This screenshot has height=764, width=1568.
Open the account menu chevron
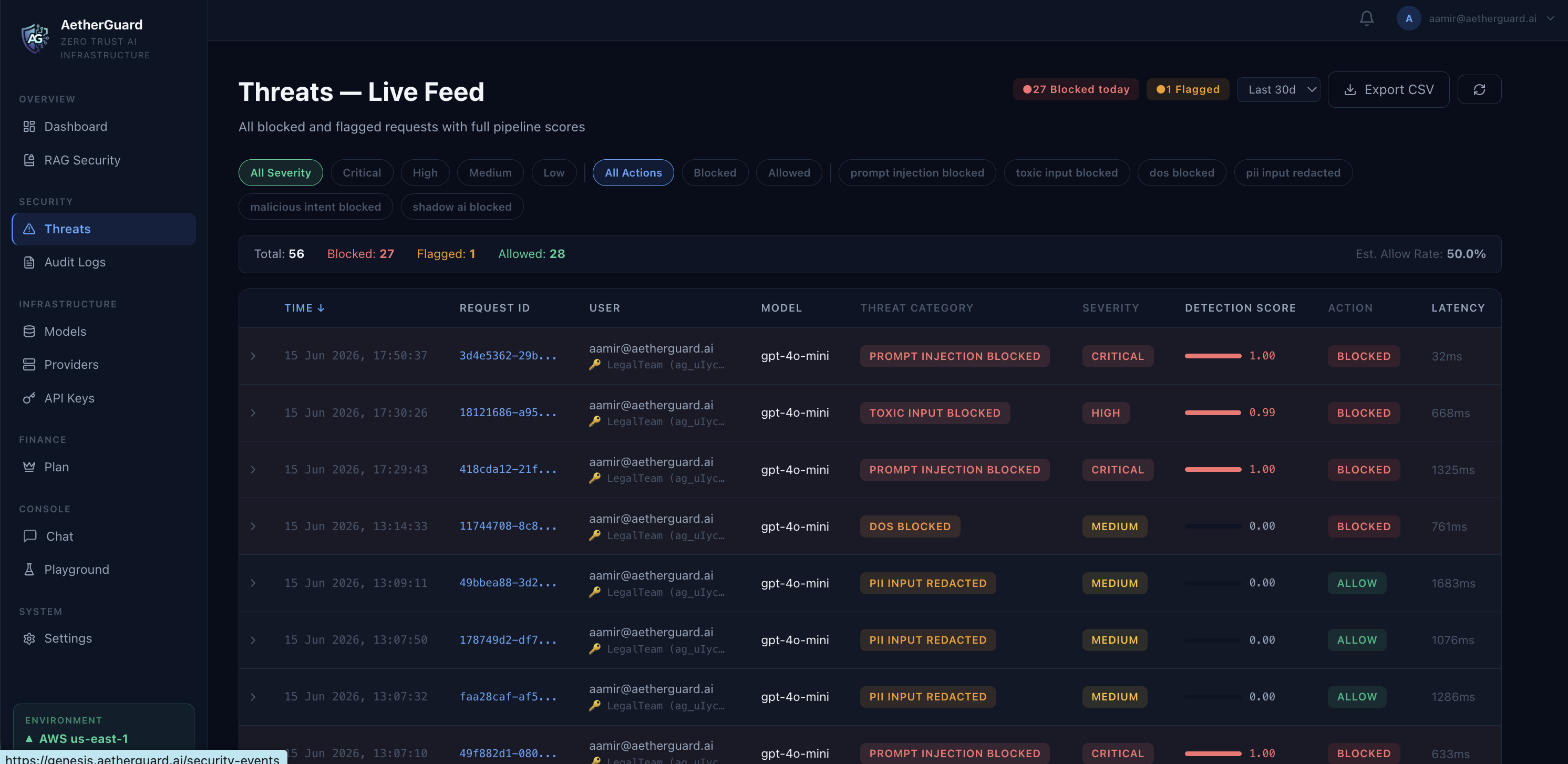click(x=1550, y=19)
